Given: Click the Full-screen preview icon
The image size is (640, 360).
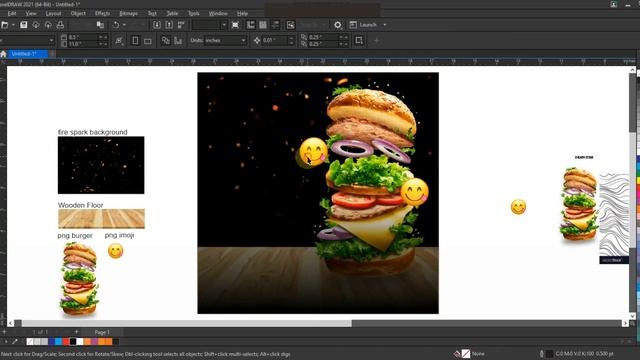Looking at the screenshot, I should point(236,25).
